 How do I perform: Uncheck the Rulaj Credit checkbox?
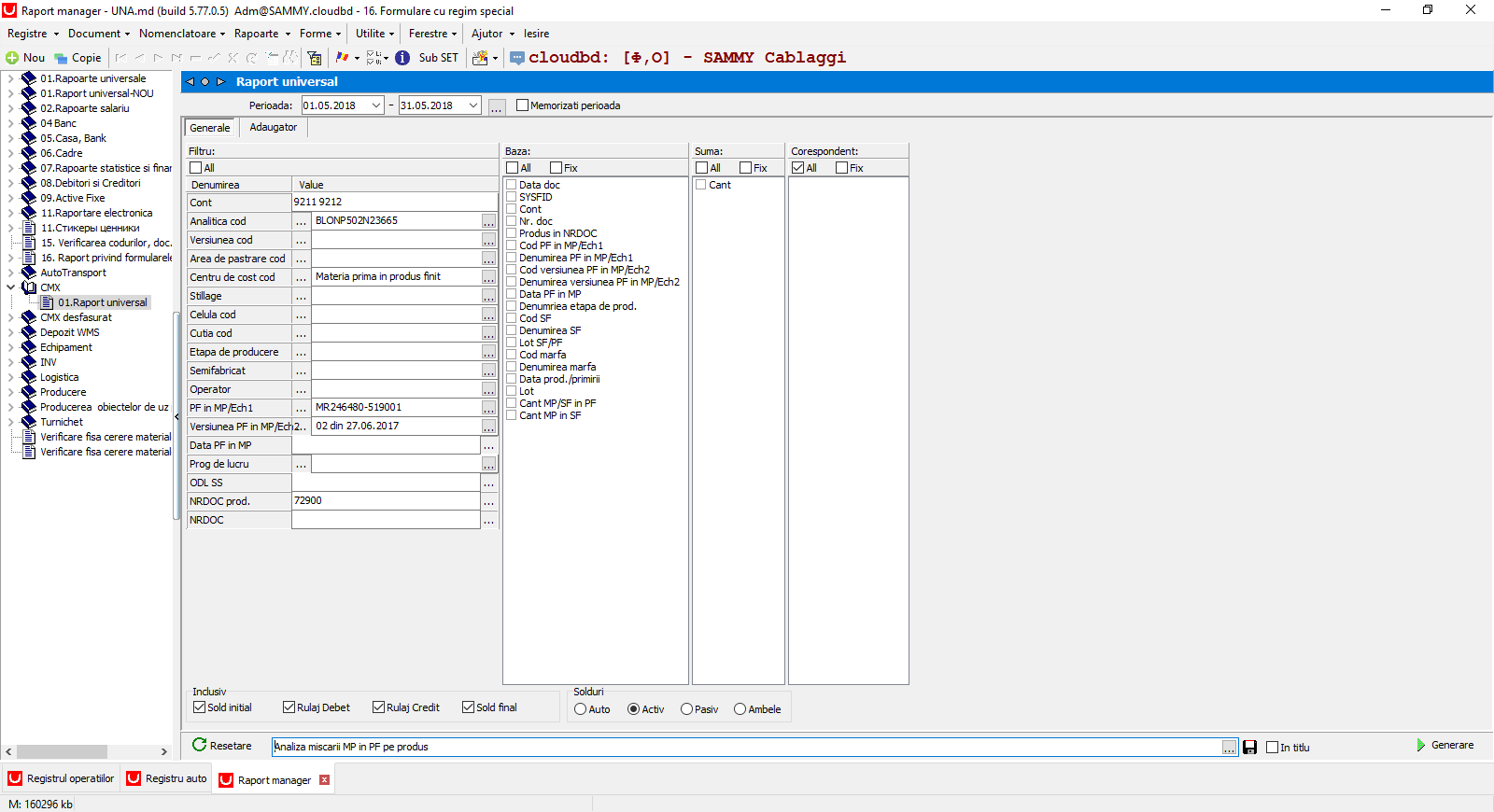coord(378,707)
